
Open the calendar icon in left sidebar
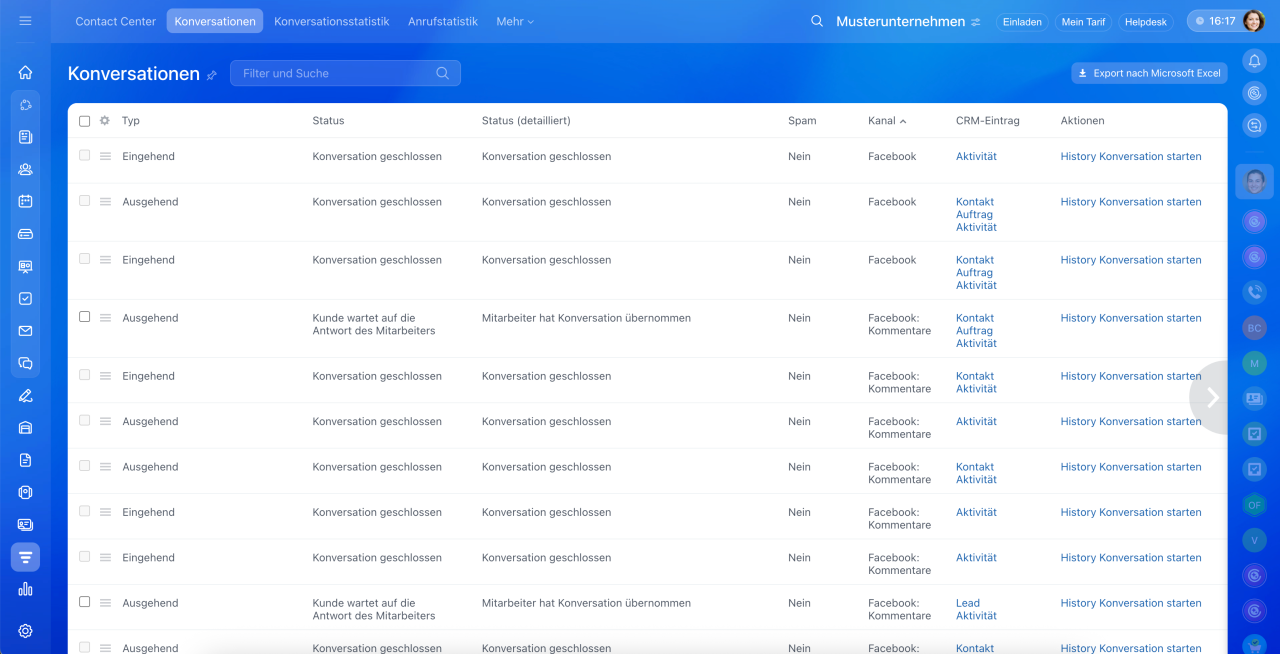(25, 201)
